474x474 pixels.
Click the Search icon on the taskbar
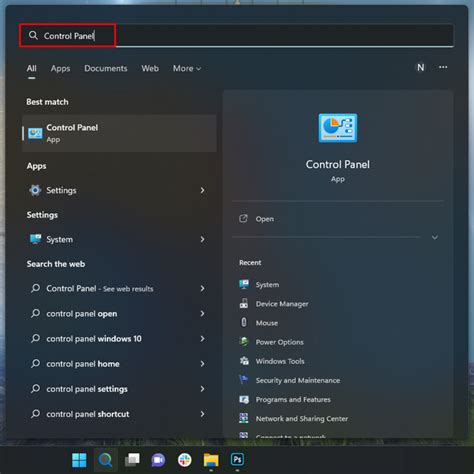[x=105, y=460]
